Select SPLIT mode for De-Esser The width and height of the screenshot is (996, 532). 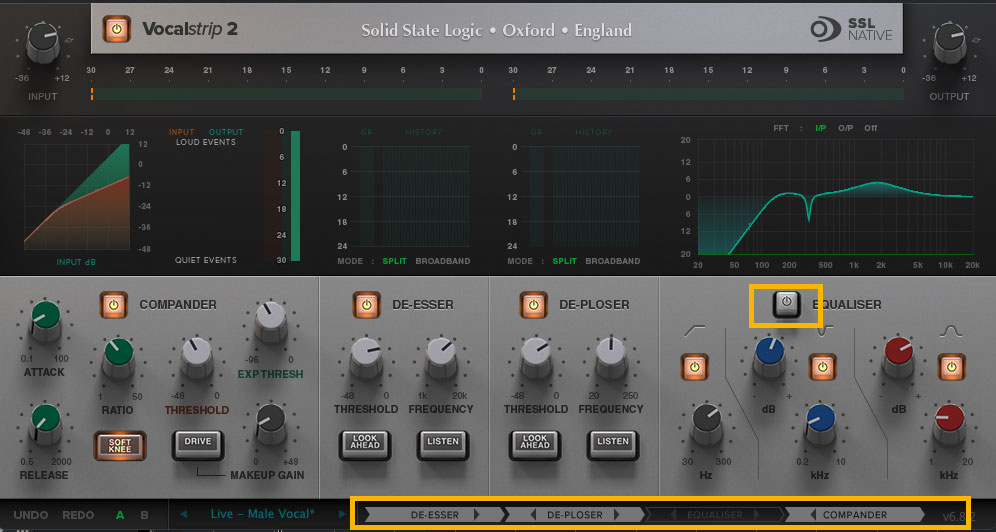pyautogui.click(x=394, y=261)
